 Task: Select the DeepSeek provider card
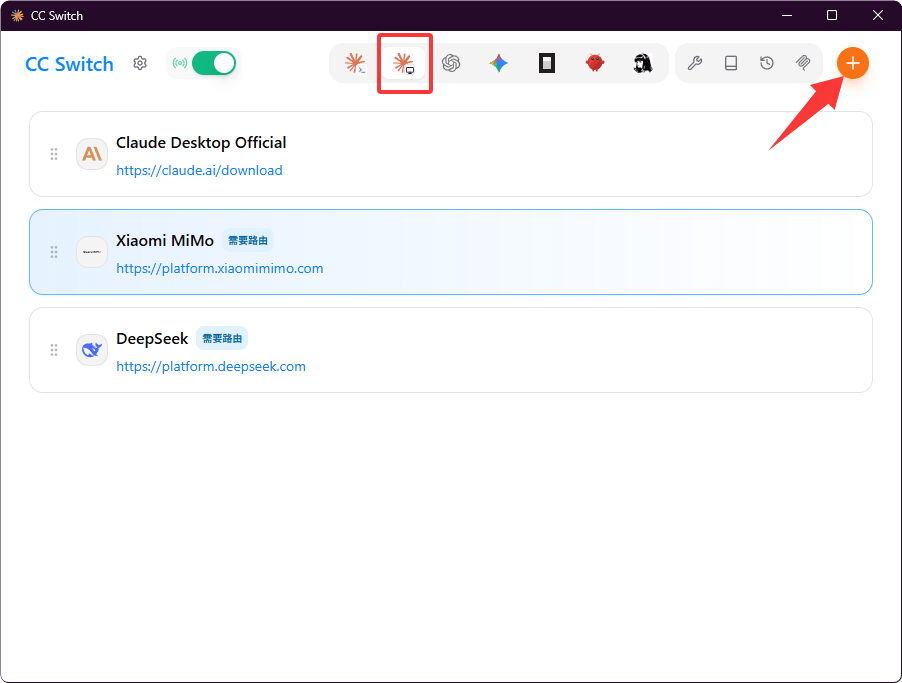click(451, 350)
